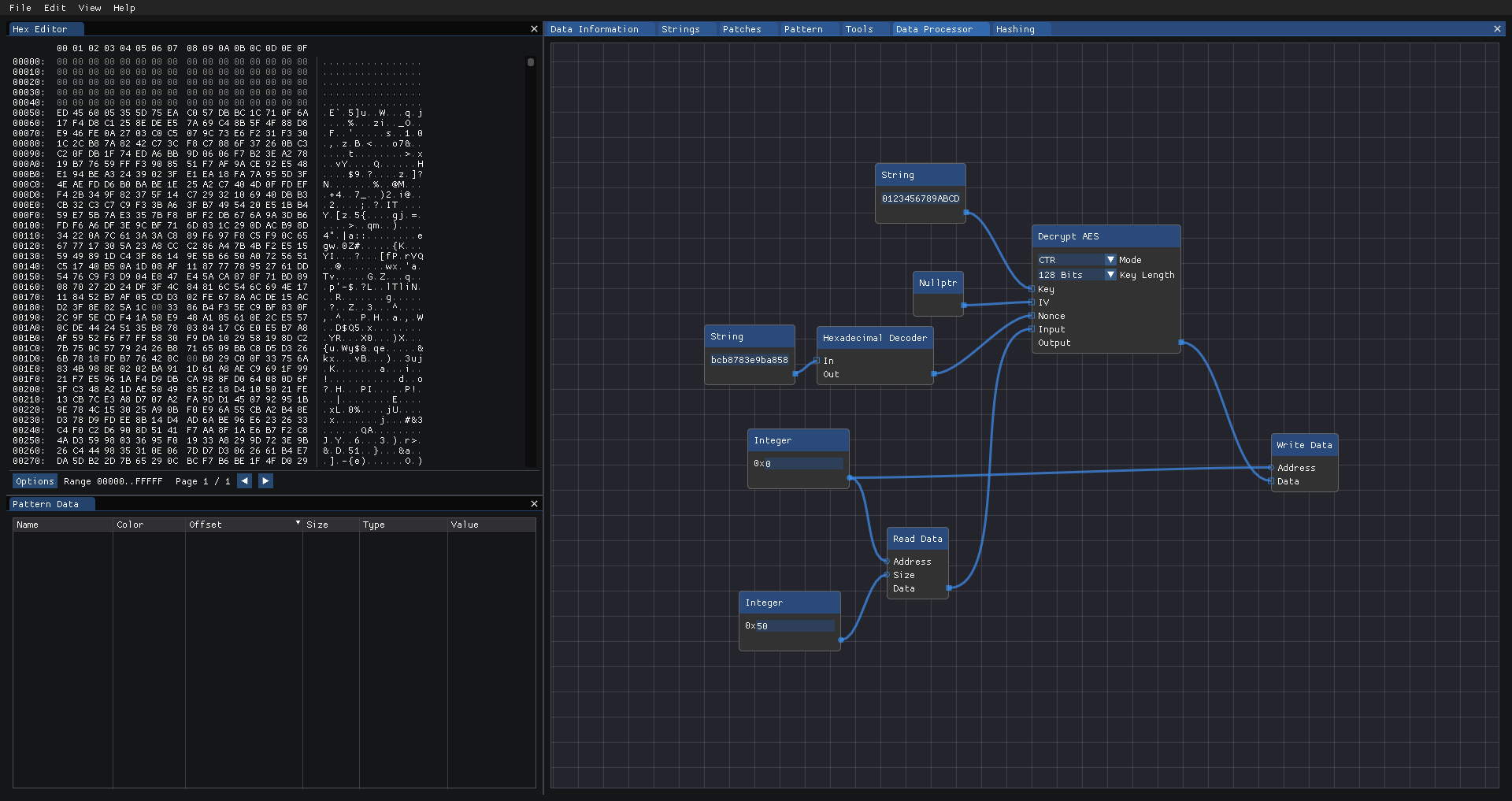This screenshot has height=801, width=1512.
Task: Click the hex editor Options button
Action: (35, 481)
